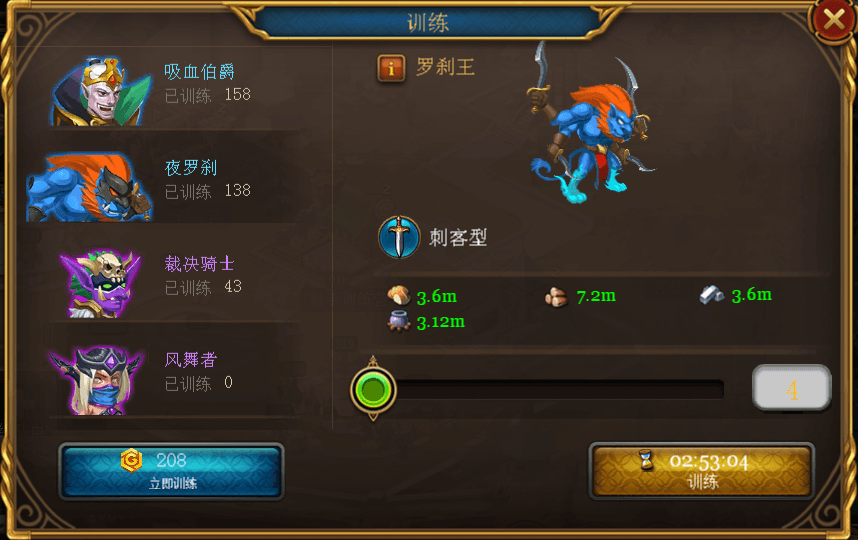Choose the 裁决骑士 purple goblin portrait
The width and height of the screenshot is (858, 540).
pyautogui.click(x=101, y=283)
